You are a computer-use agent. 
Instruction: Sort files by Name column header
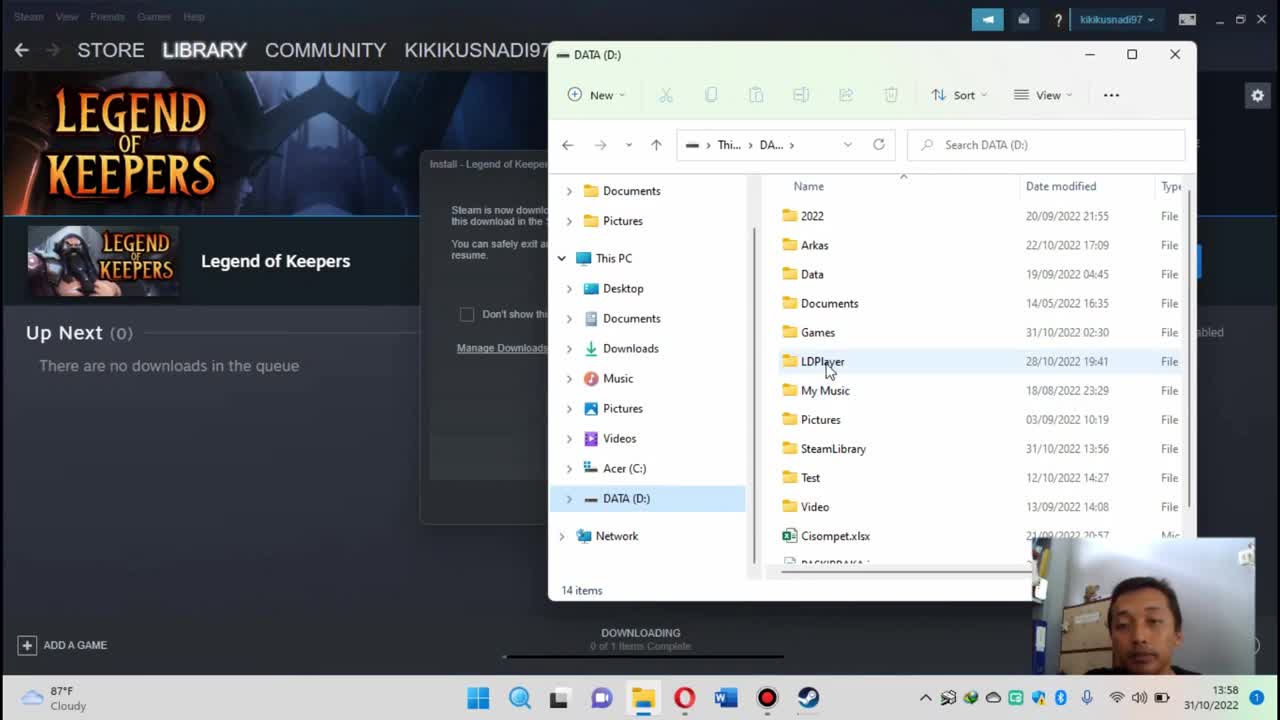[808, 186]
